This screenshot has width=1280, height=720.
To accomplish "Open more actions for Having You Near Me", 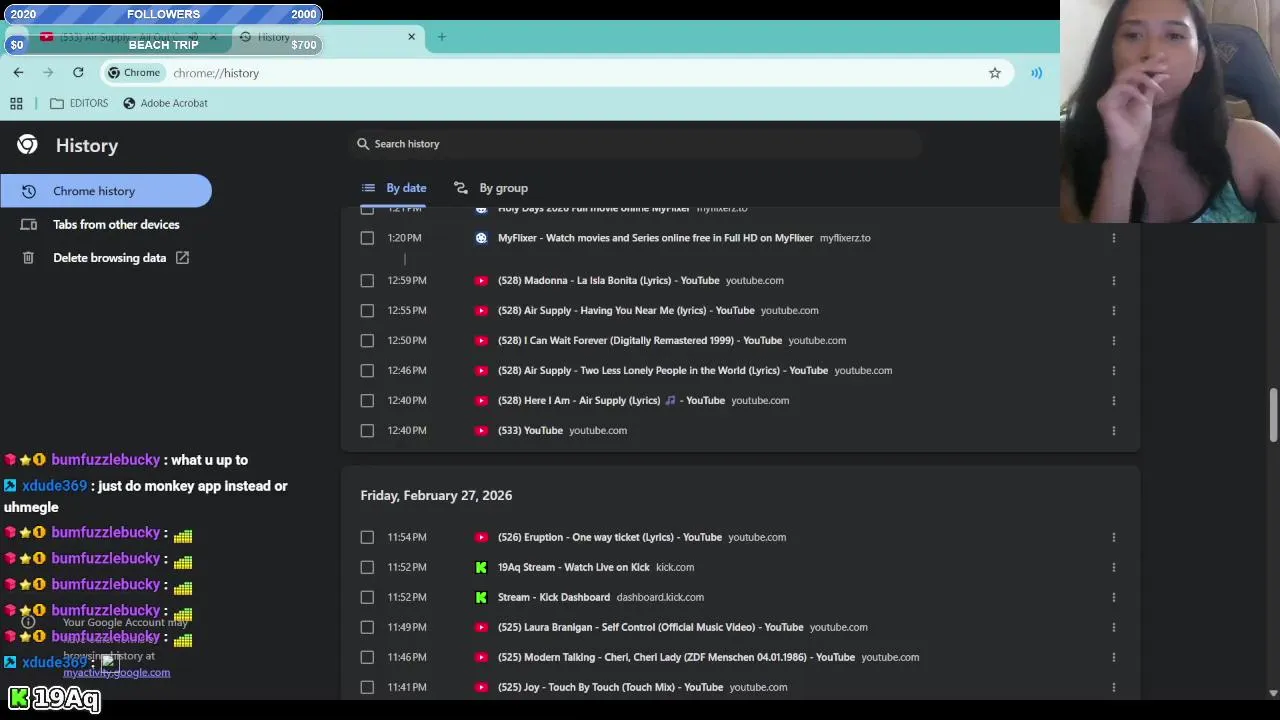I will coord(1113,311).
